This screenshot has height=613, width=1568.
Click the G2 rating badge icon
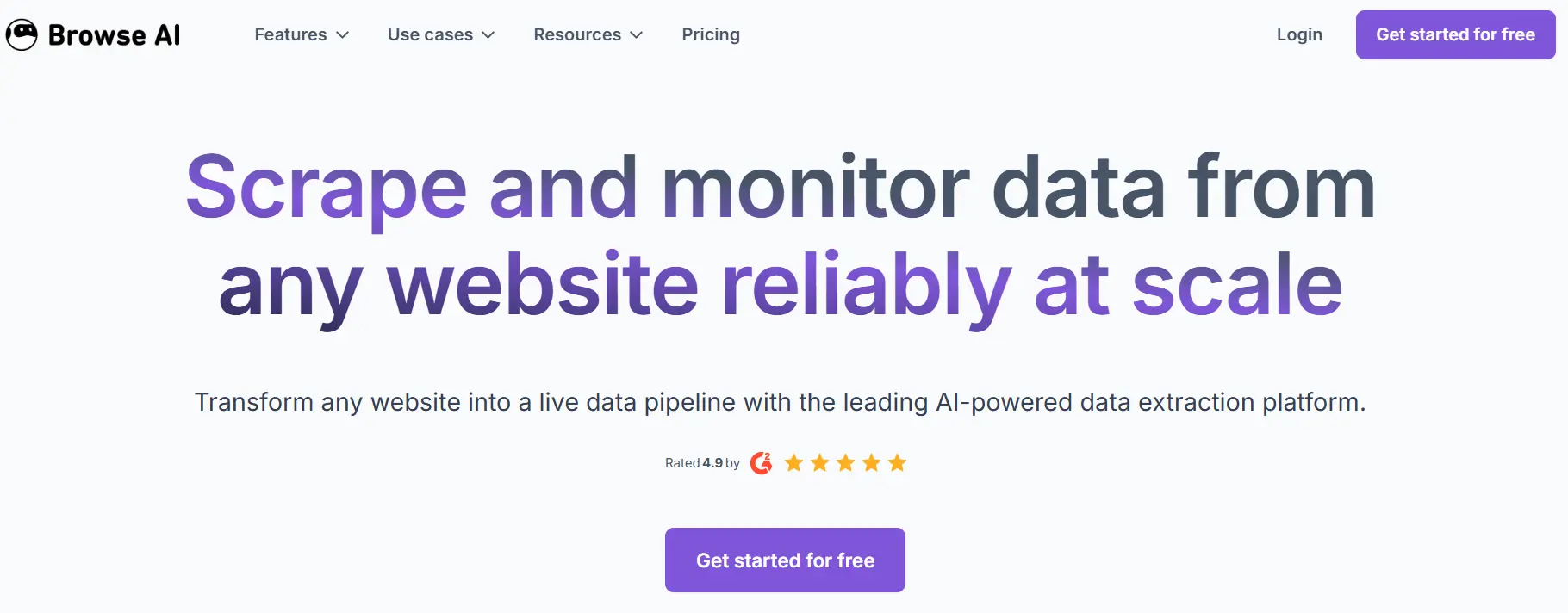tap(762, 462)
